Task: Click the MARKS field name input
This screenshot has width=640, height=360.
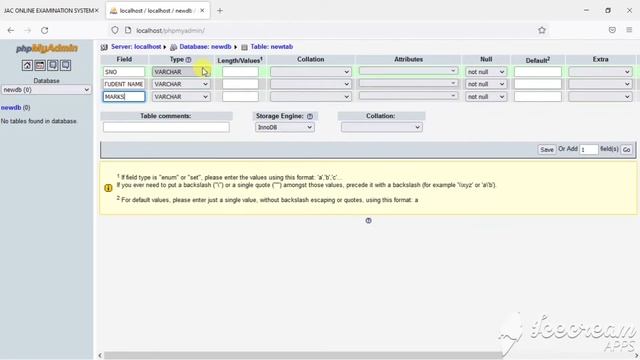Action: coord(124,97)
